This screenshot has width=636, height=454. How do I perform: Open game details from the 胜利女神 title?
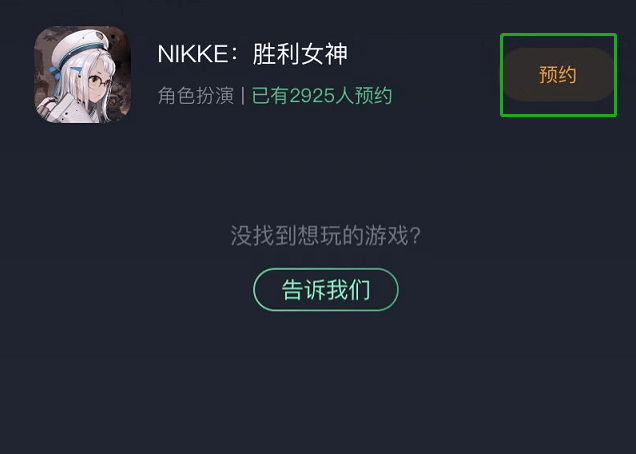pyautogui.click(x=300, y=54)
